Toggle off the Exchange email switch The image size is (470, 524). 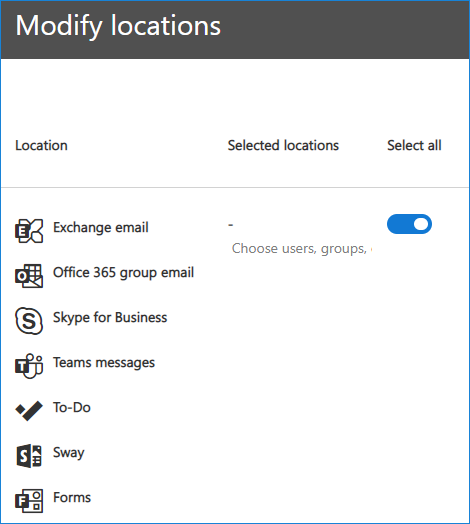[x=409, y=224]
